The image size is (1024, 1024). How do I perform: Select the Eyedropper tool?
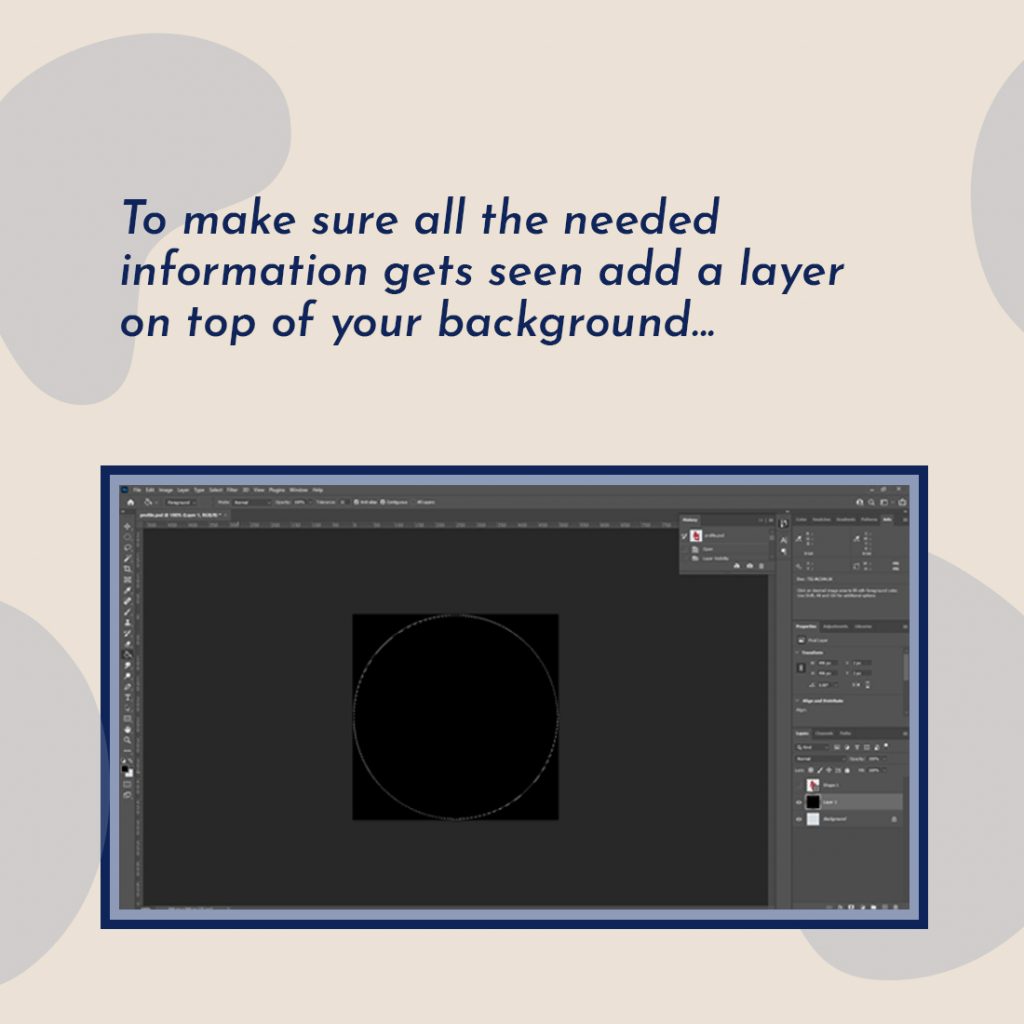point(127,590)
